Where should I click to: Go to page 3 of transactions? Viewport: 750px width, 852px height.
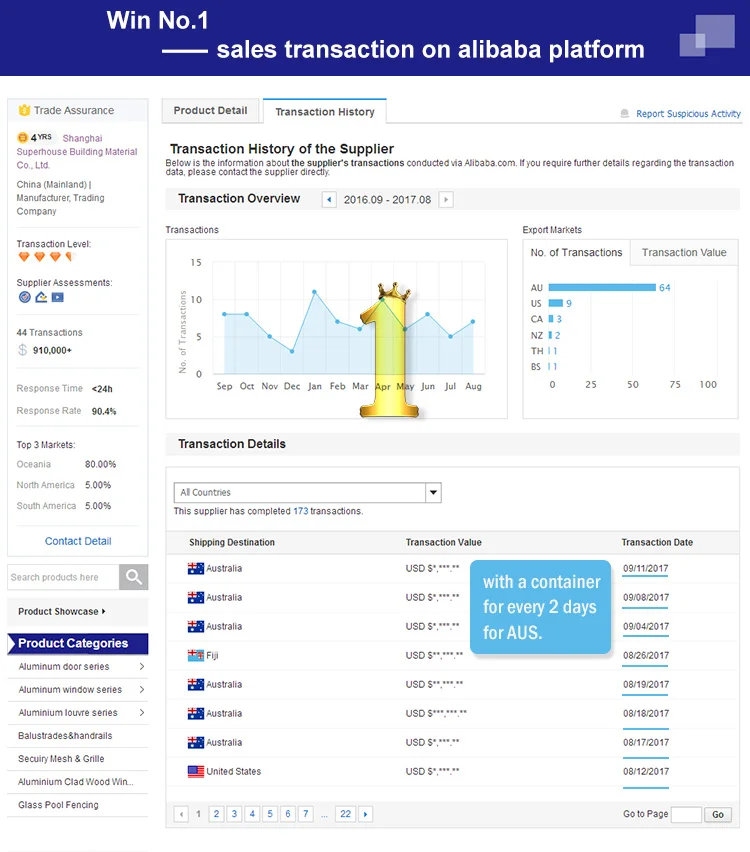point(234,814)
